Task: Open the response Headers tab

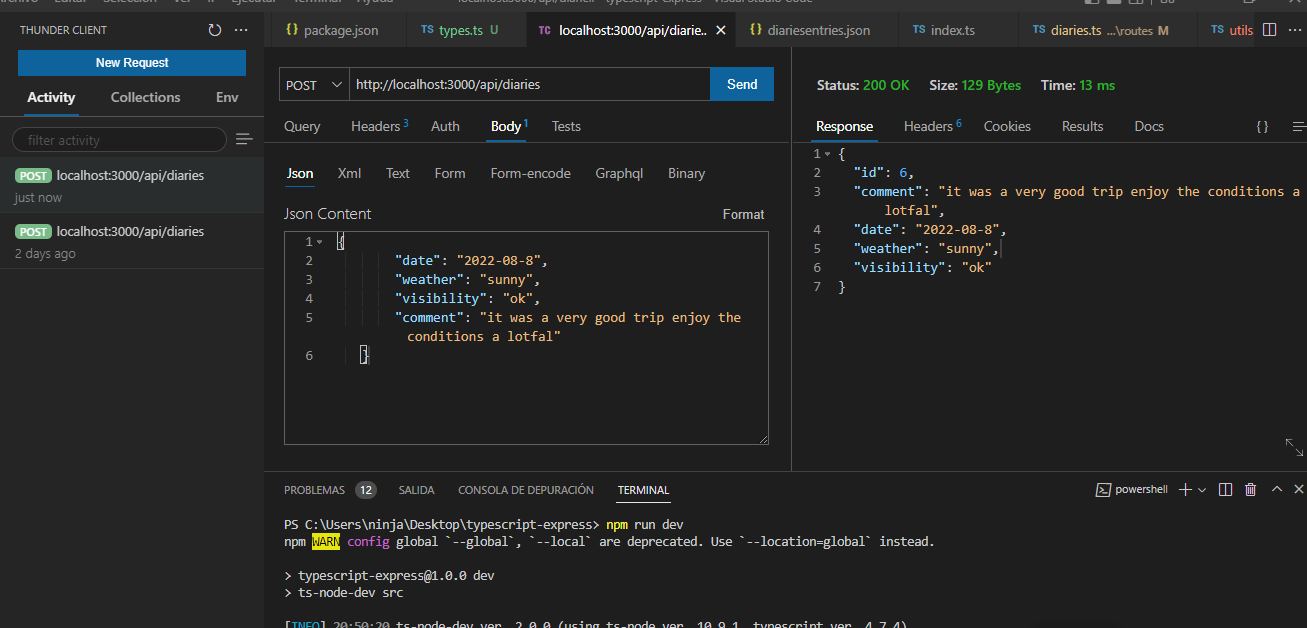Action: pyautogui.click(x=932, y=126)
